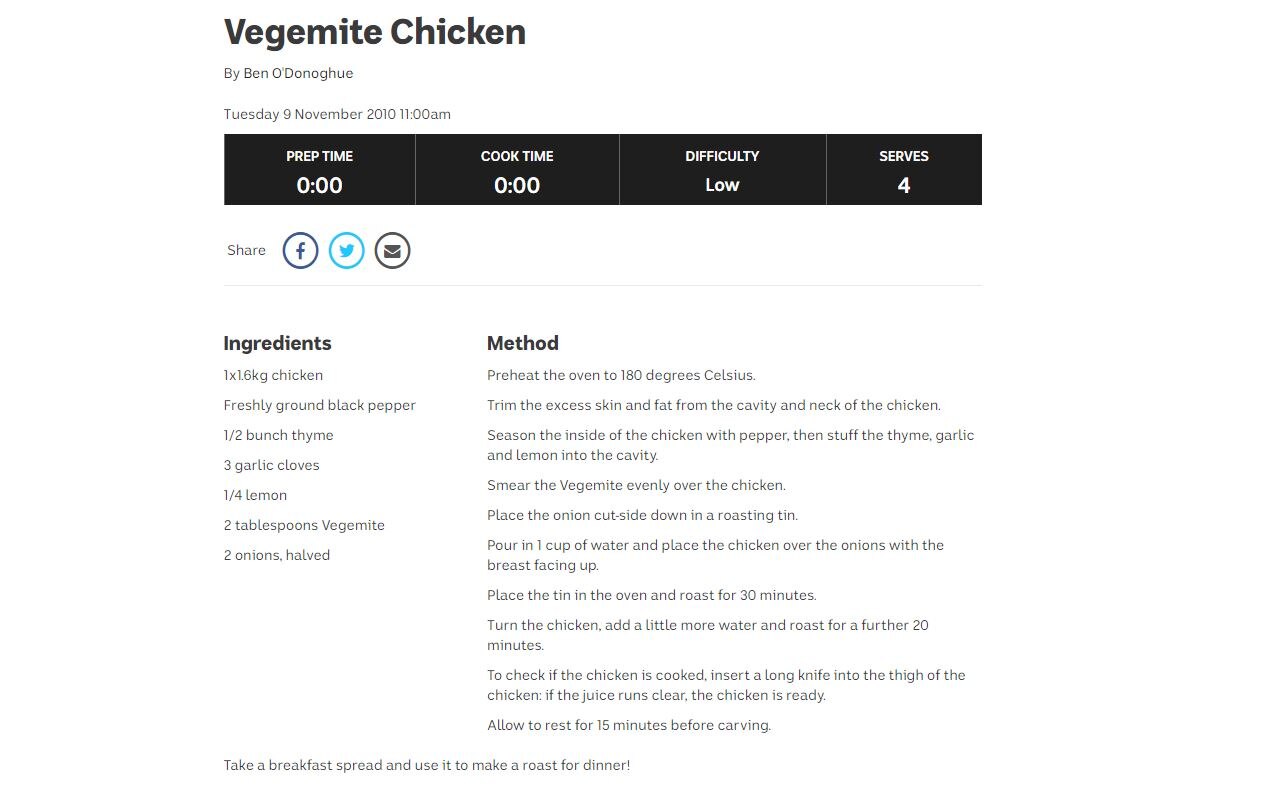
Task: Click the Cook Time 0:00 cell
Action: click(x=517, y=170)
